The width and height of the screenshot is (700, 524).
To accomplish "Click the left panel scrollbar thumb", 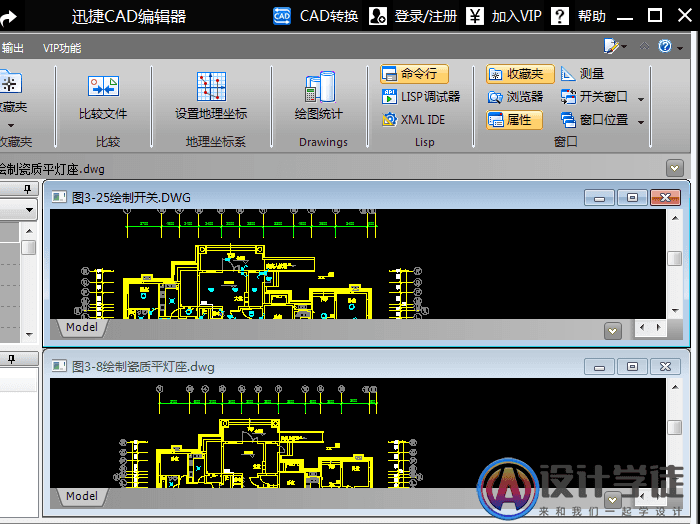I will tap(29, 247).
